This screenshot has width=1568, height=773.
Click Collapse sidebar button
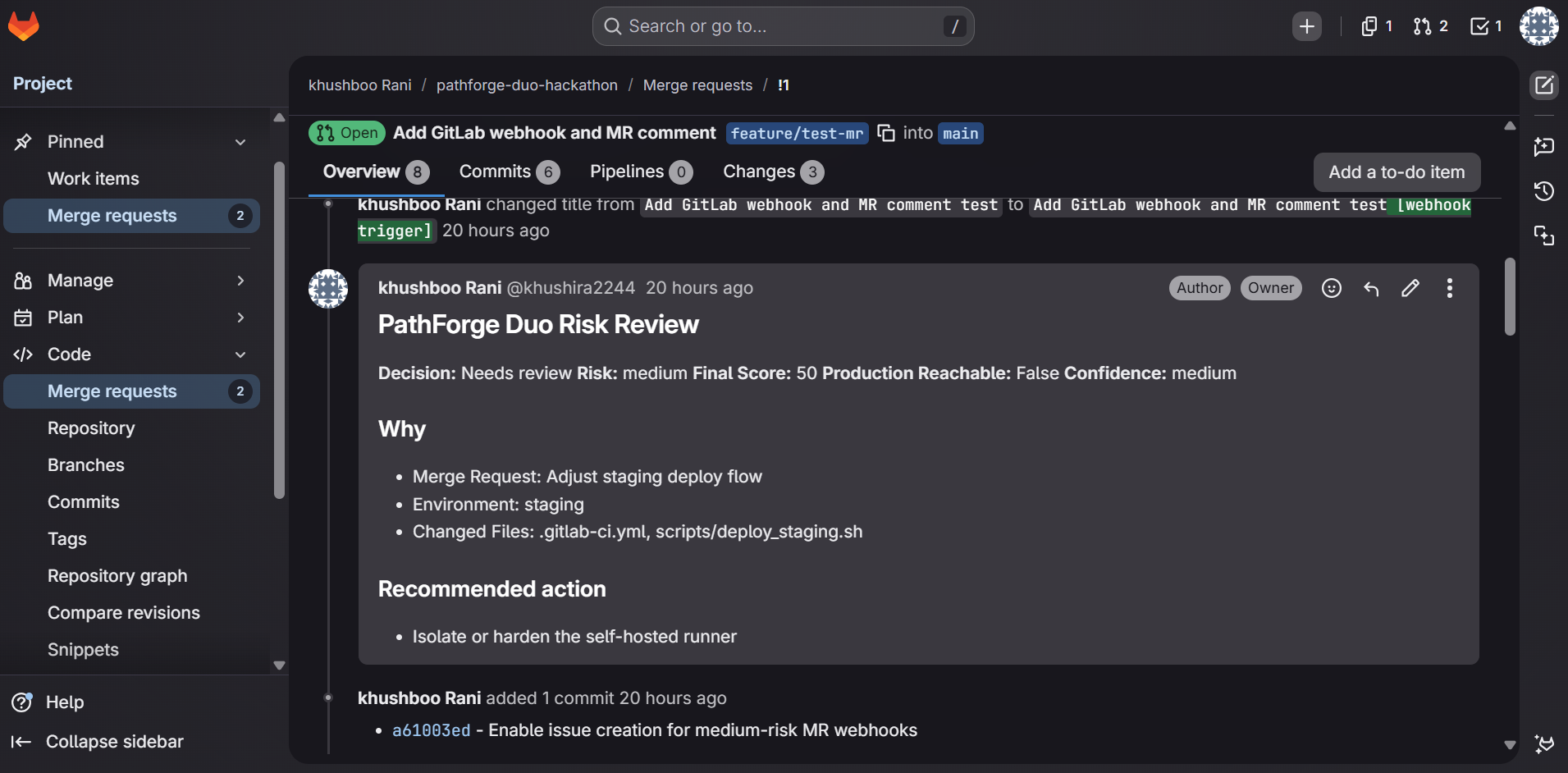[x=98, y=742]
